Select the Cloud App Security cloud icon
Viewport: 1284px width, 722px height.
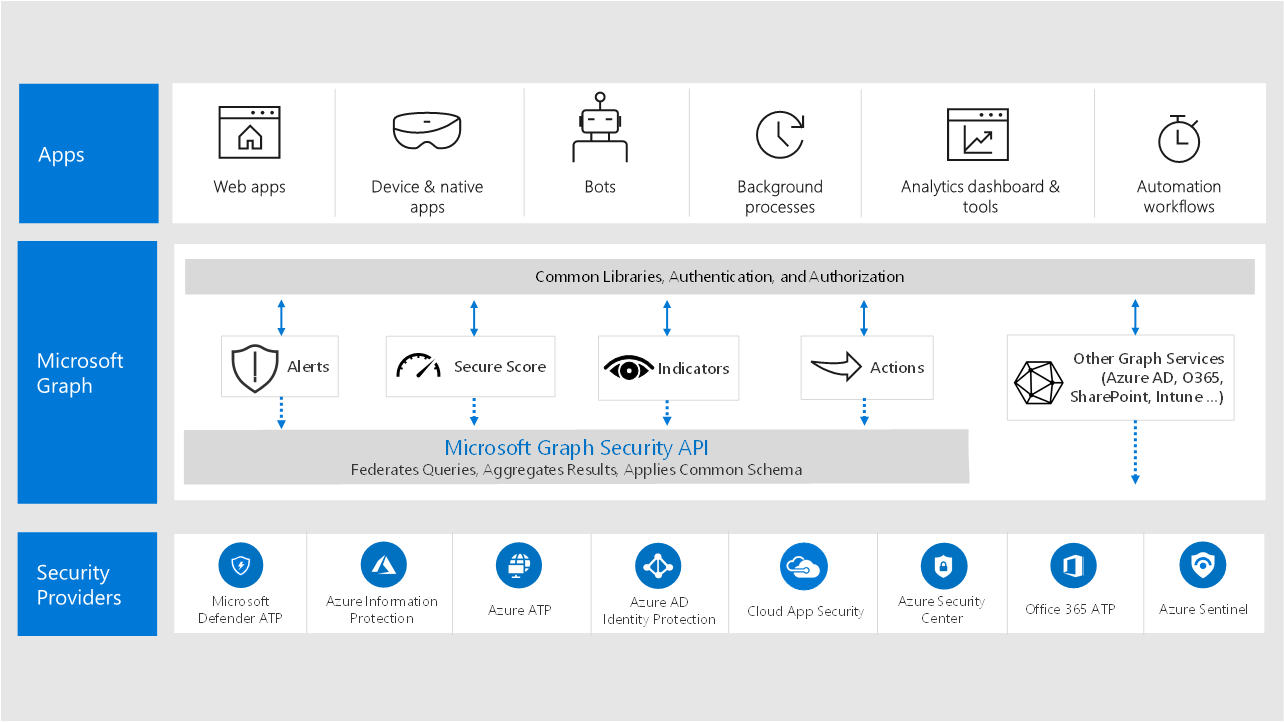[804, 567]
